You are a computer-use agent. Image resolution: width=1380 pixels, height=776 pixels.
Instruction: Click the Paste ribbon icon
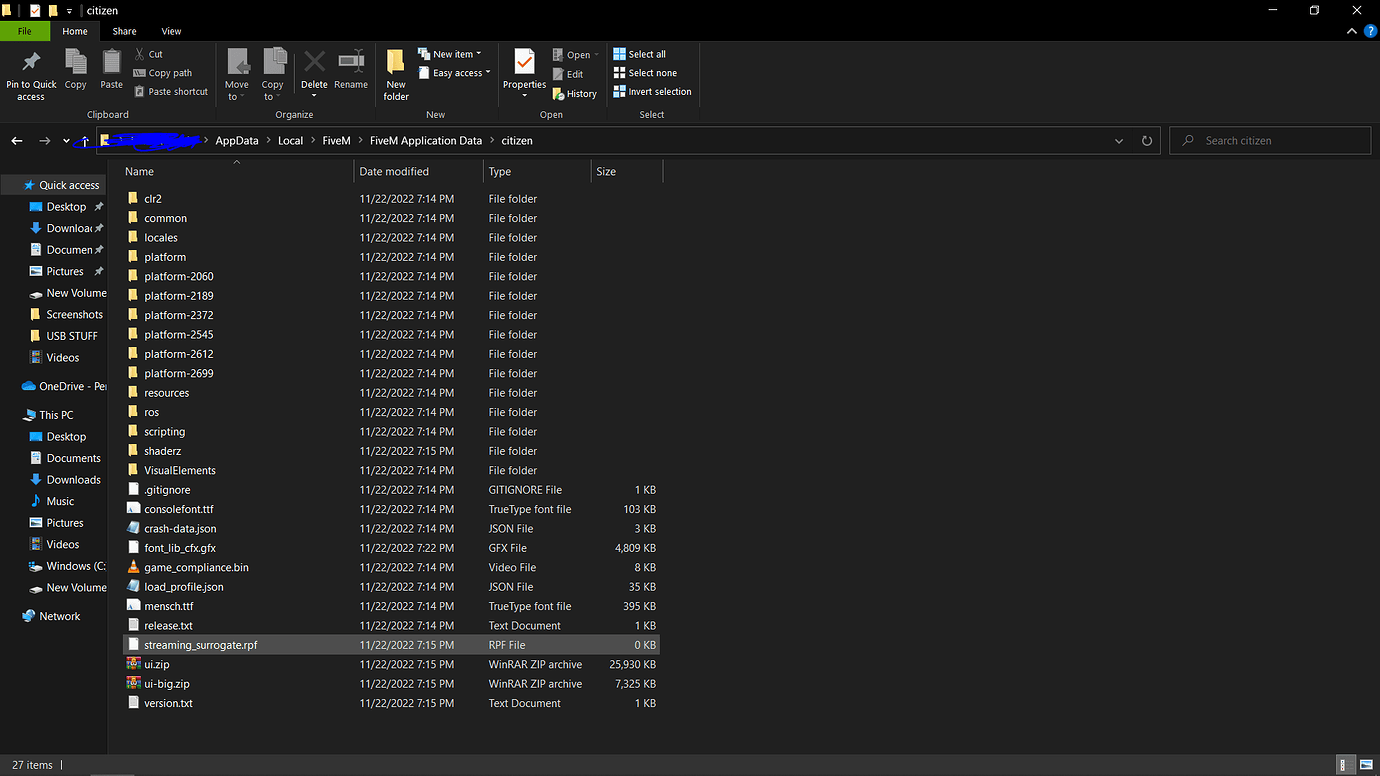coord(112,62)
